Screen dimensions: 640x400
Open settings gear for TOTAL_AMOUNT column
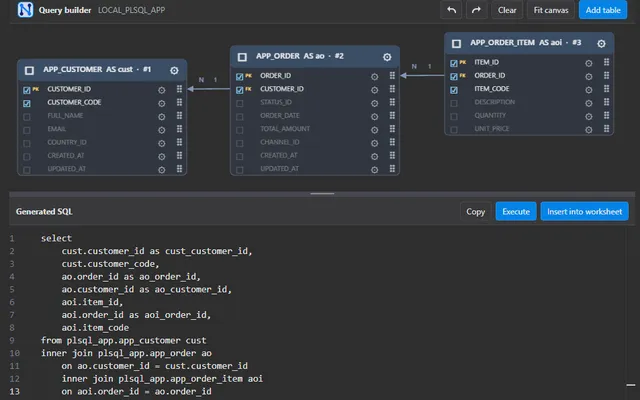[374, 130]
